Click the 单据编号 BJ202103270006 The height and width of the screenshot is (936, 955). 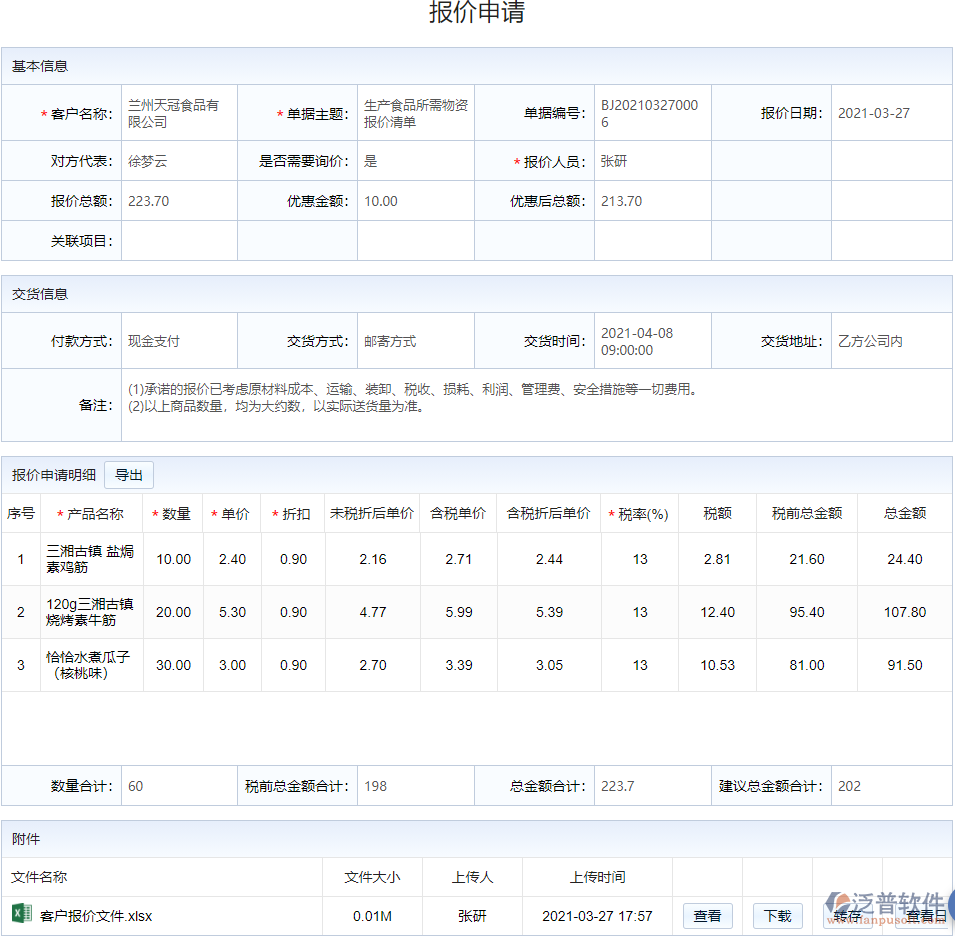pos(652,112)
